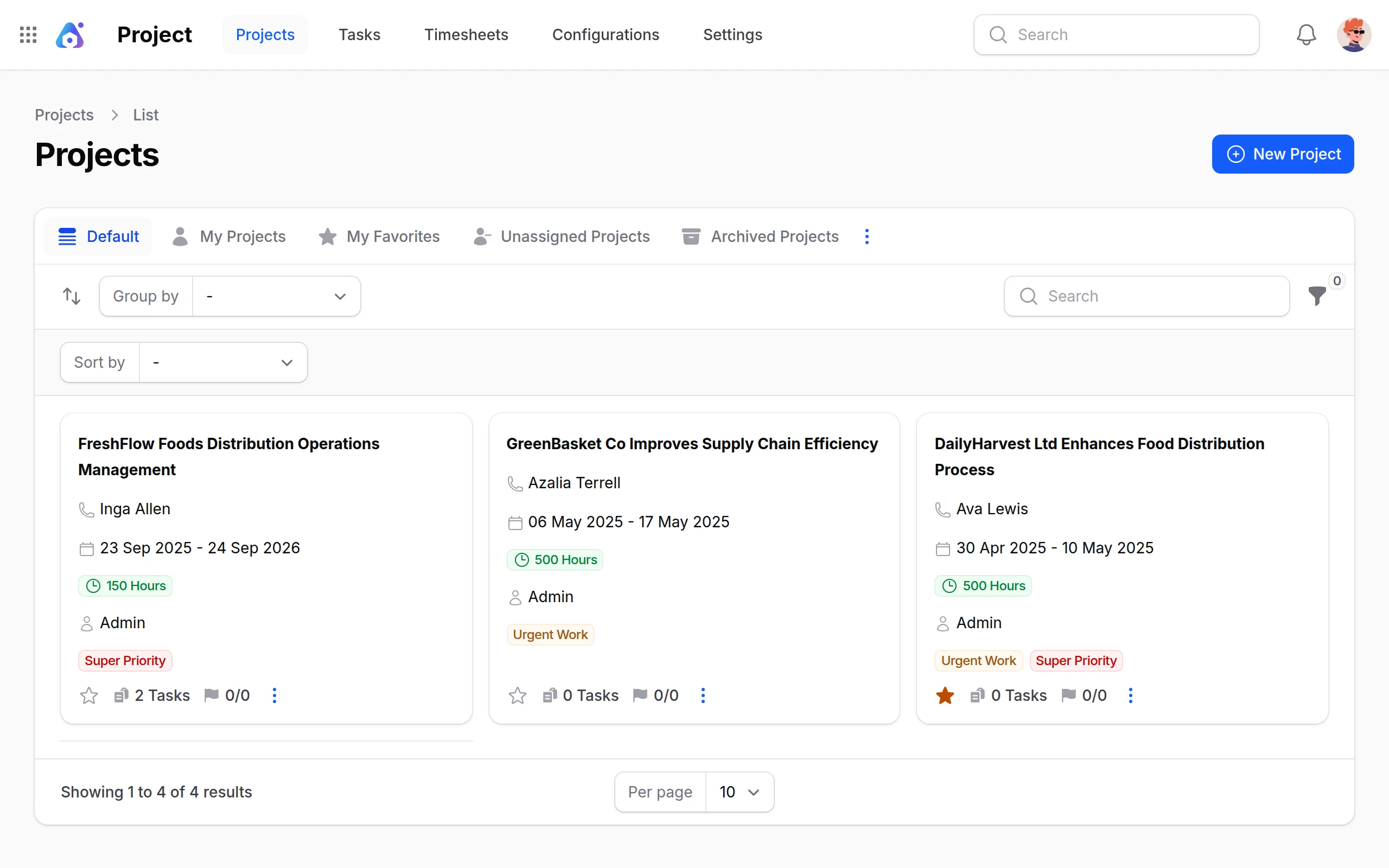Expand the Group by dropdown
The image size is (1389, 868).
(x=276, y=296)
